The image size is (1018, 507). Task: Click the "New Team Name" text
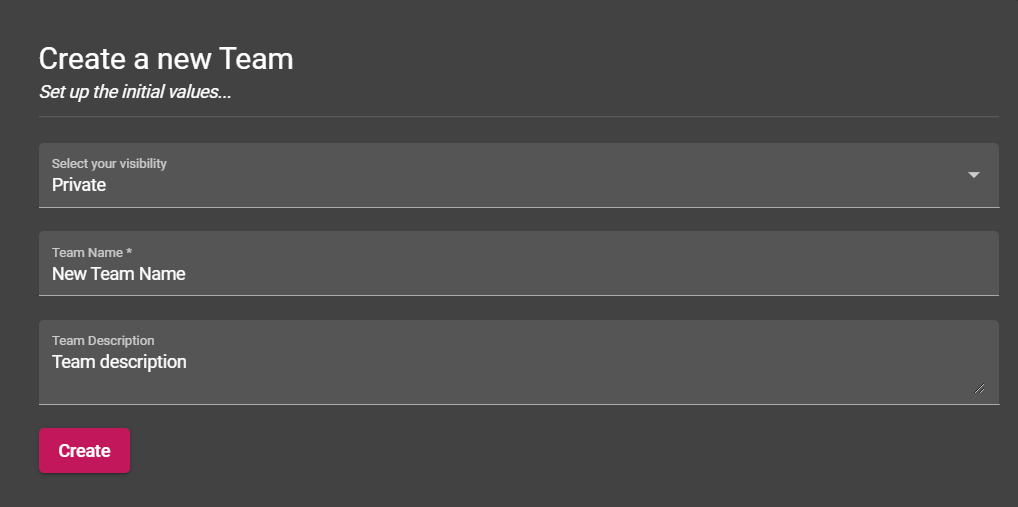coord(119,274)
